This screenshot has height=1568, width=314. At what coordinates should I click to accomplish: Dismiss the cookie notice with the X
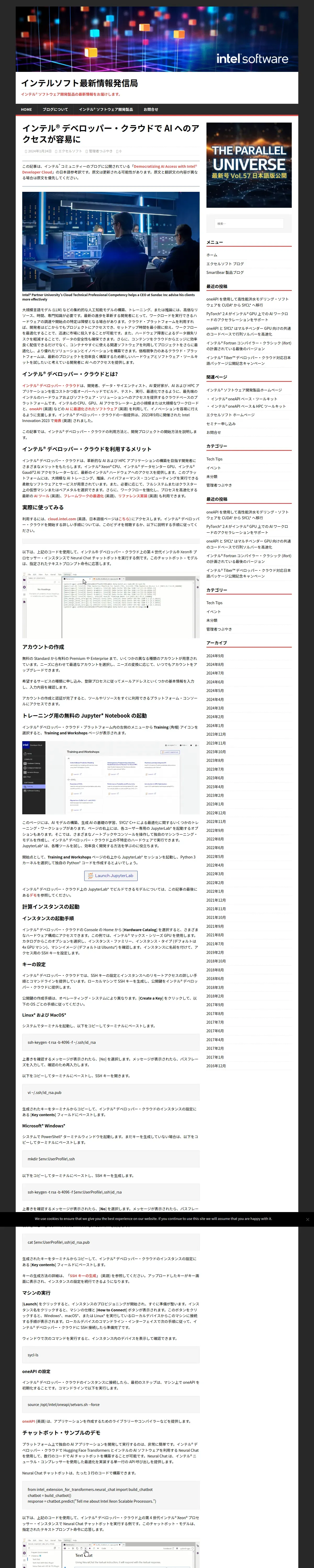point(307,1219)
